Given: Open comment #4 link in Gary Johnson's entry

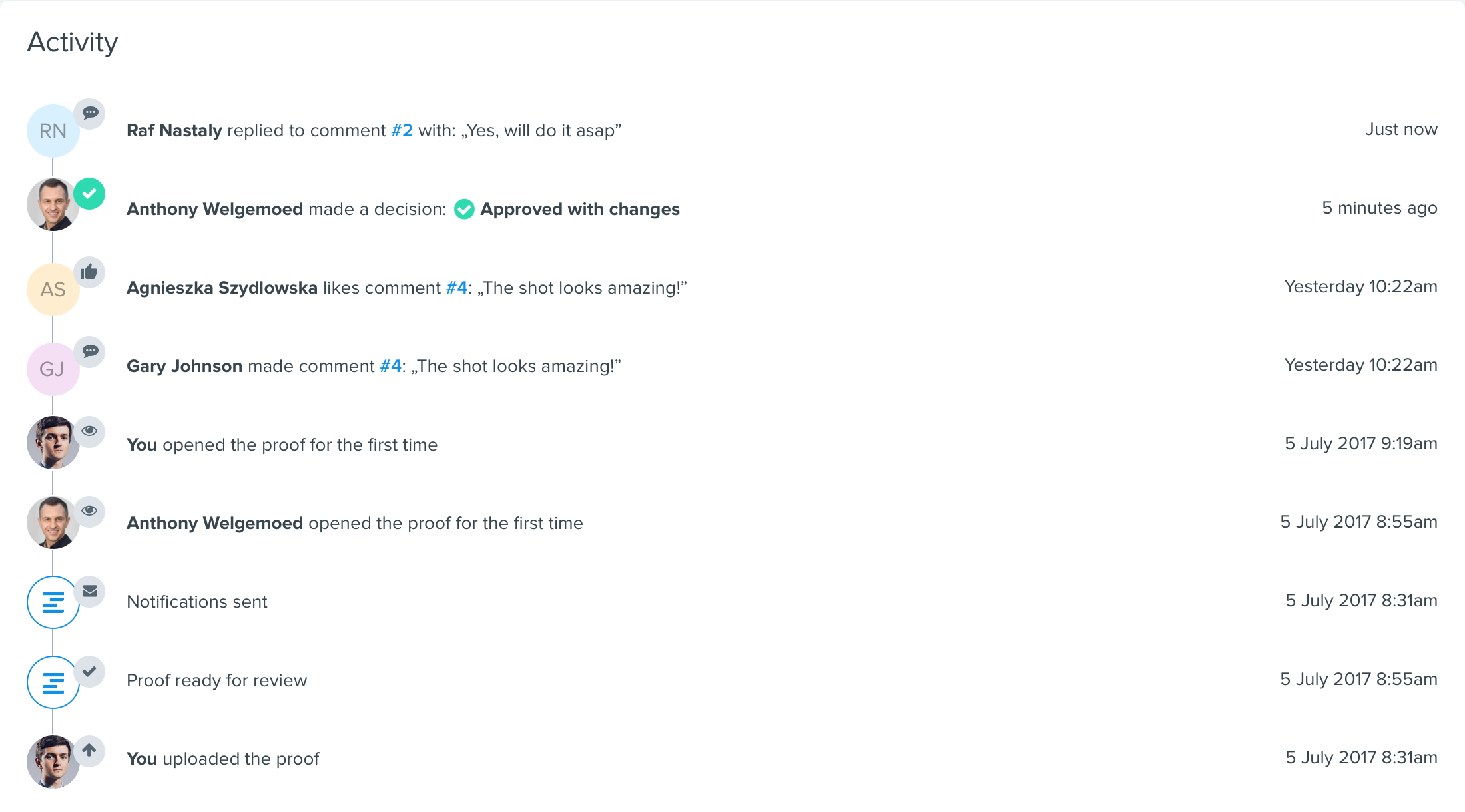Looking at the screenshot, I should point(390,366).
